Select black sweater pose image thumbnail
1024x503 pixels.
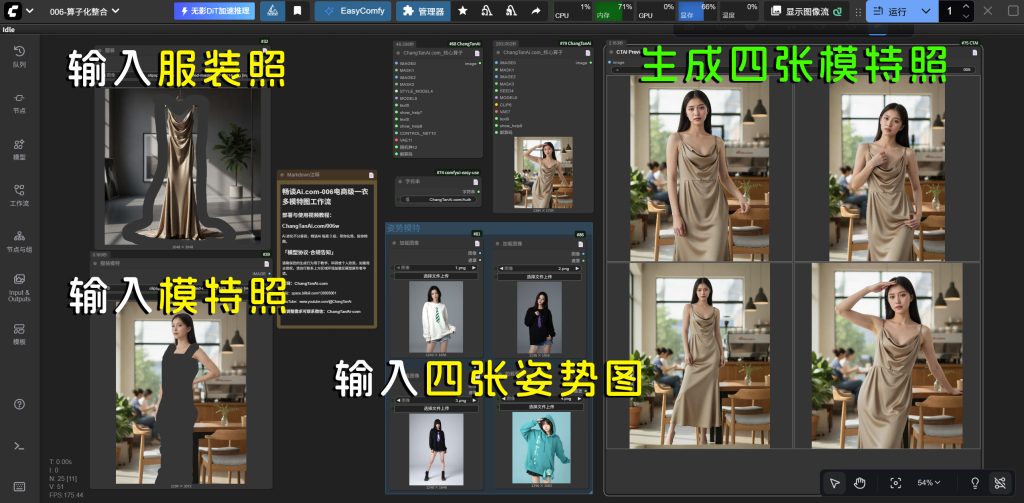coord(539,317)
